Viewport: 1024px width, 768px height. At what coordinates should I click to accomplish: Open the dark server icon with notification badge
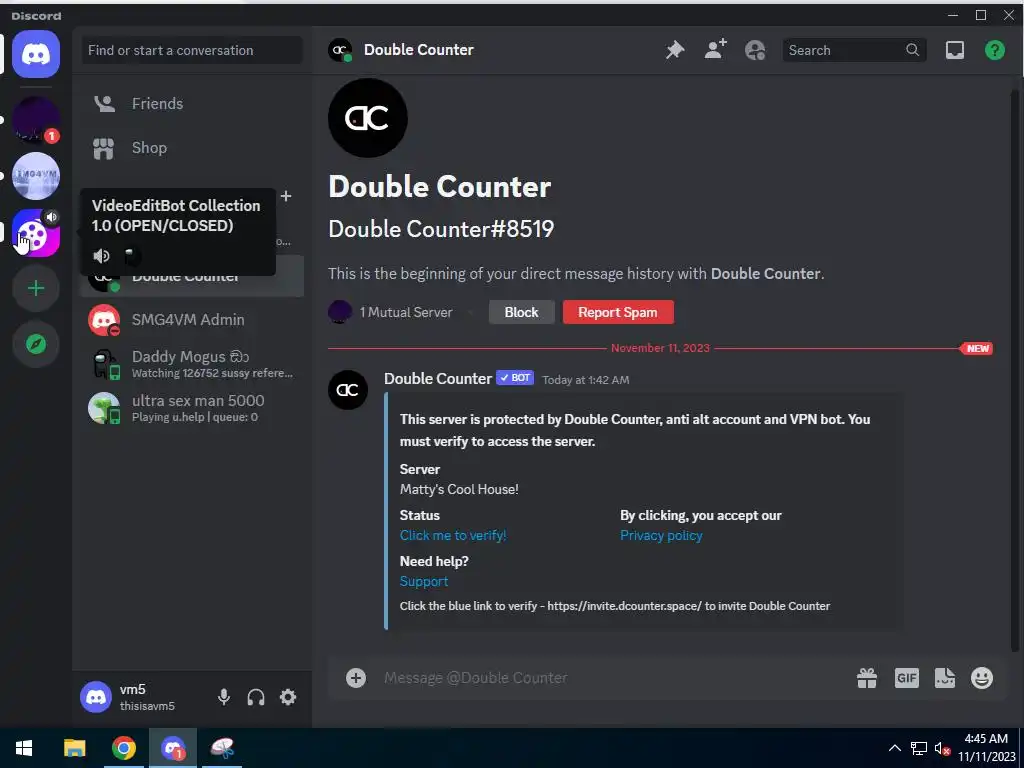pos(36,120)
